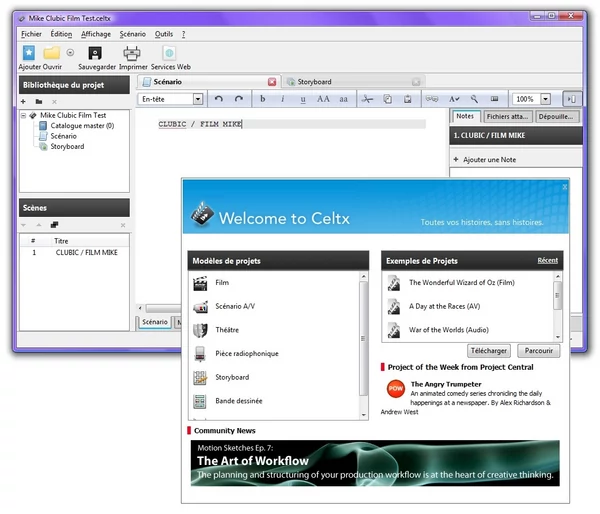
Task: Choose the Bande dessinée template
Action: pyautogui.click(x=239, y=401)
